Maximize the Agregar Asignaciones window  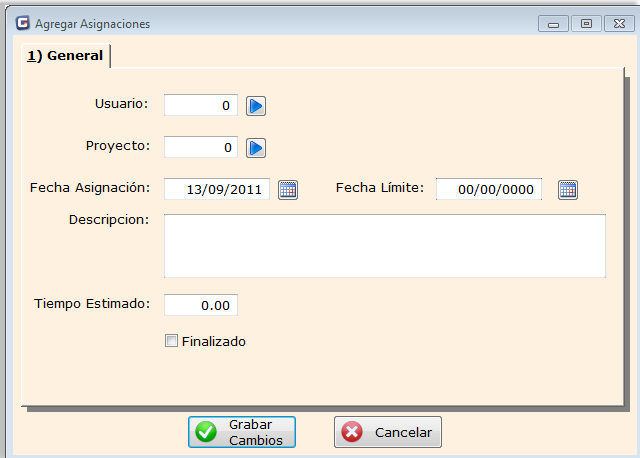click(586, 23)
